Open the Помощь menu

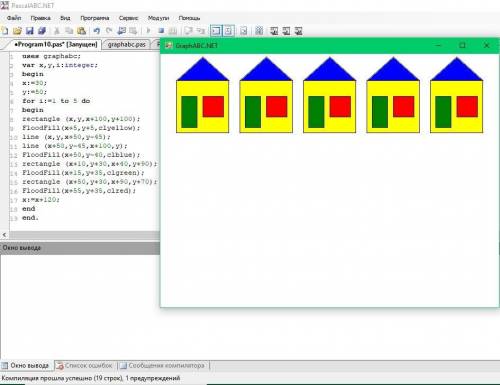point(189,18)
